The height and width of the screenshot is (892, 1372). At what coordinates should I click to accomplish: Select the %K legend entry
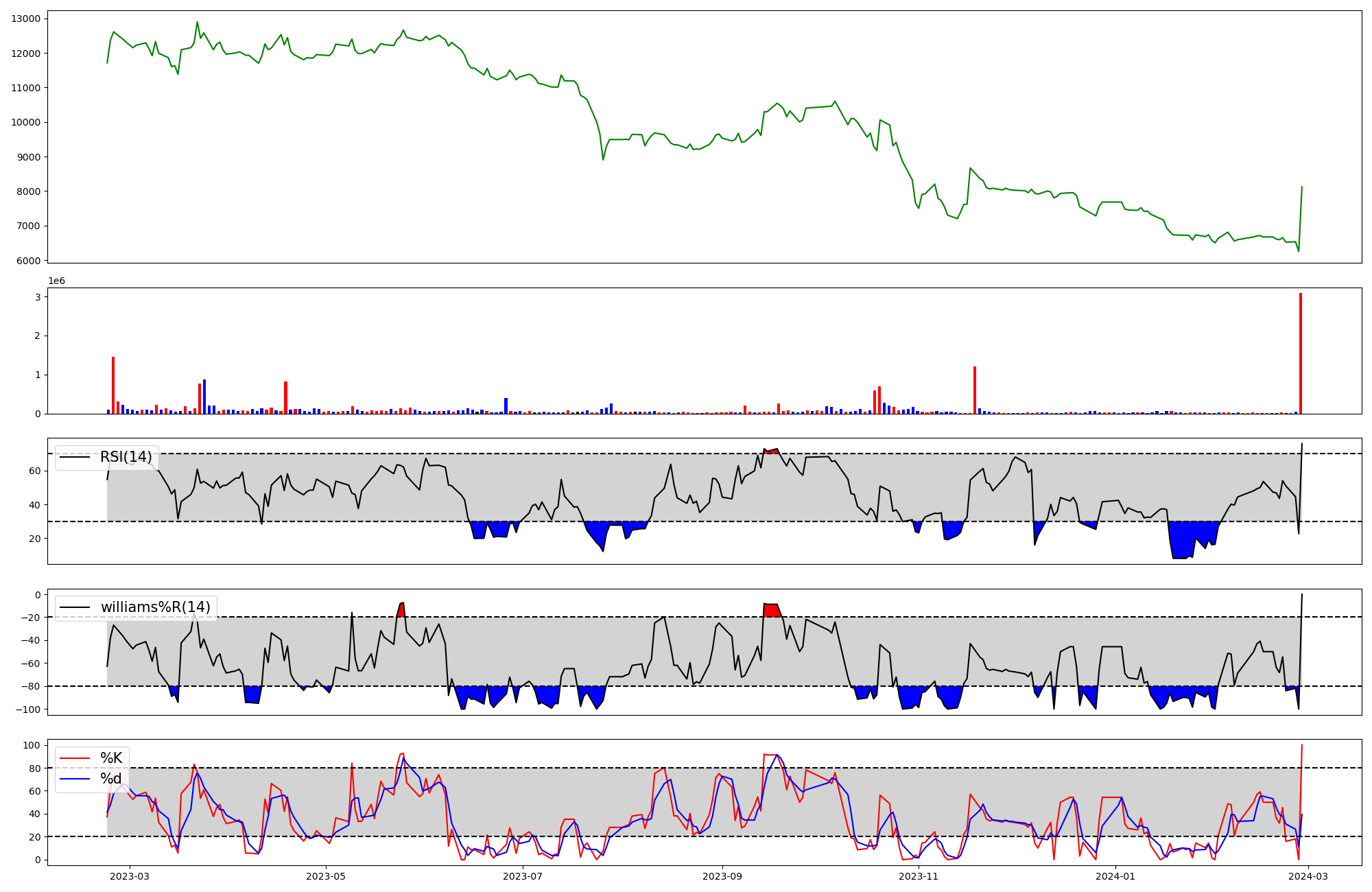pos(111,758)
